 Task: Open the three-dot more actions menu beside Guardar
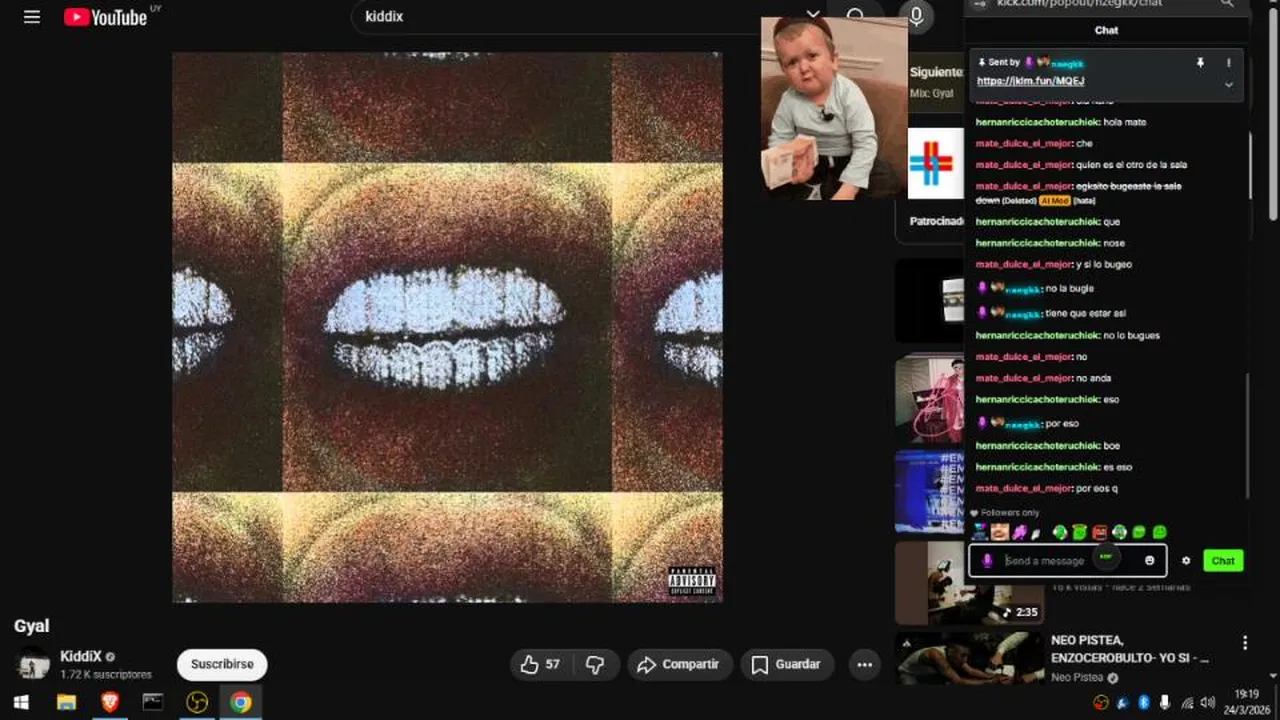pos(864,665)
